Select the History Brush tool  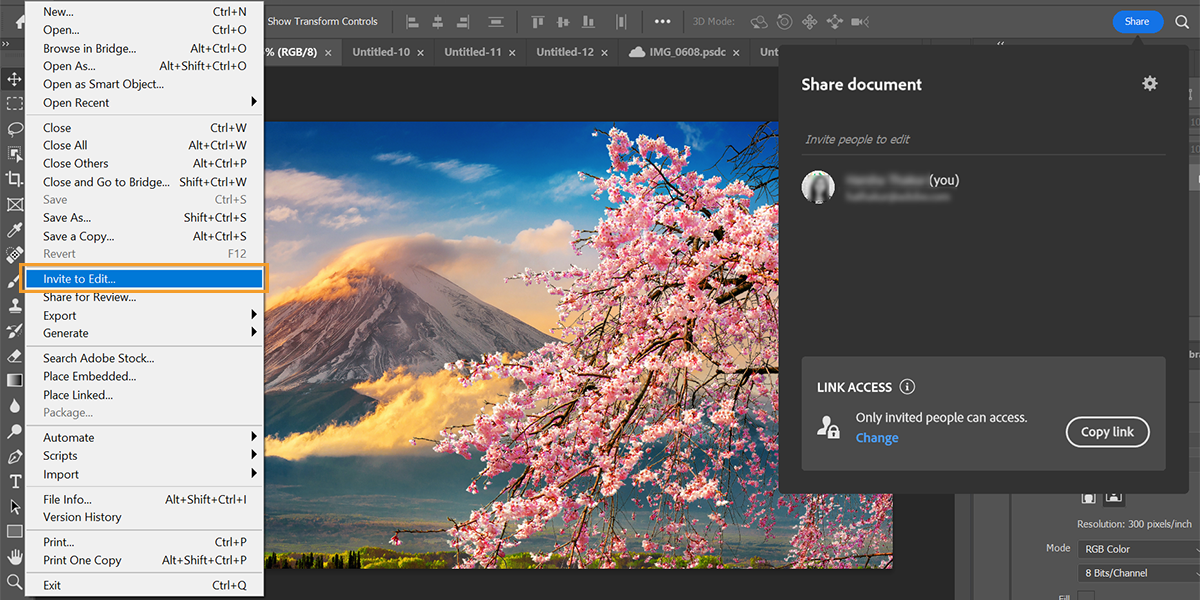point(14,330)
